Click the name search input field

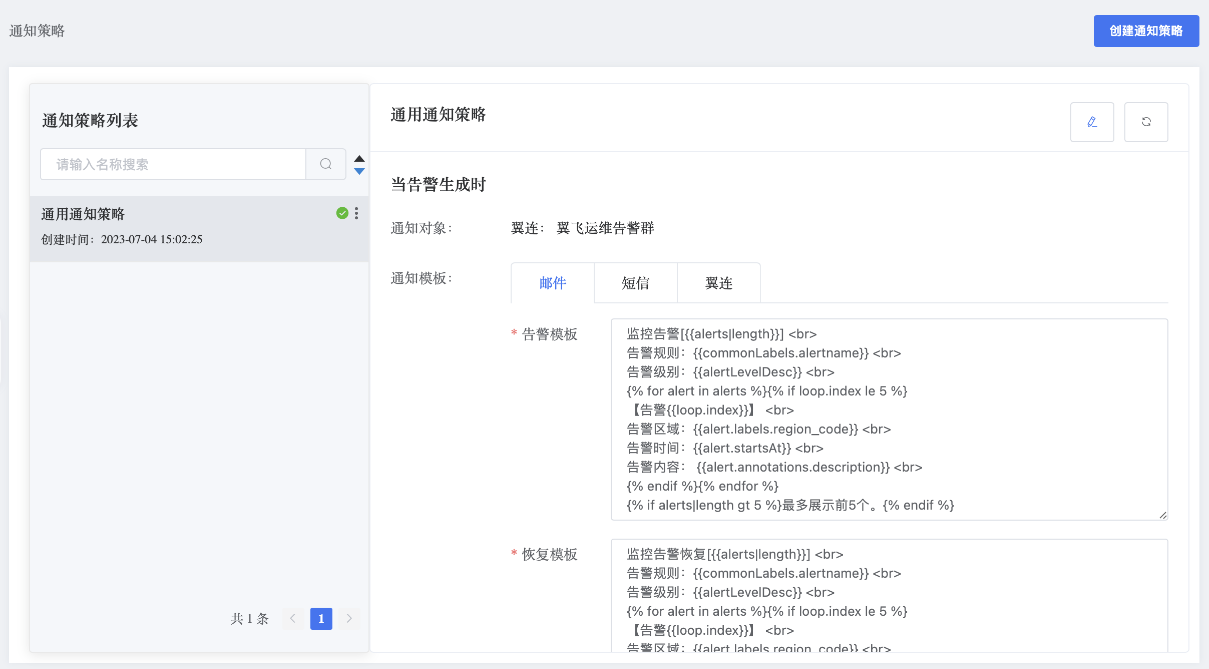point(173,164)
